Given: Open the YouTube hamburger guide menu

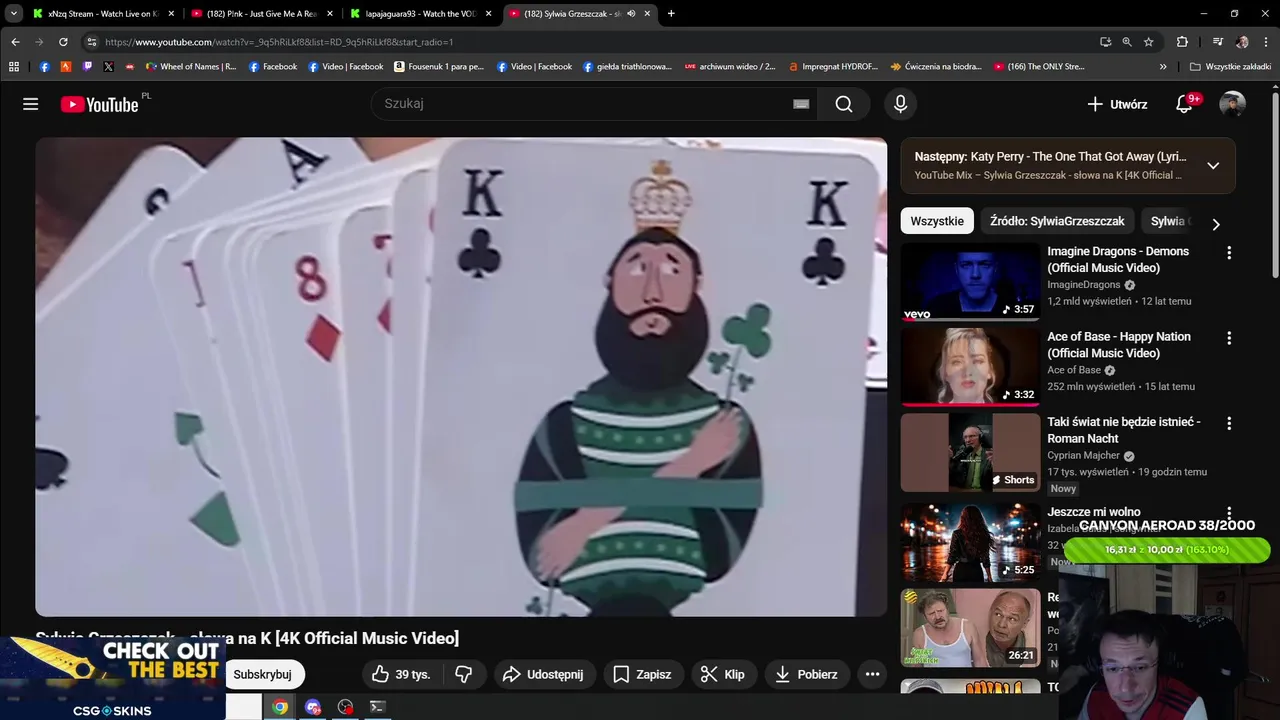Looking at the screenshot, I should coord(31,104).
